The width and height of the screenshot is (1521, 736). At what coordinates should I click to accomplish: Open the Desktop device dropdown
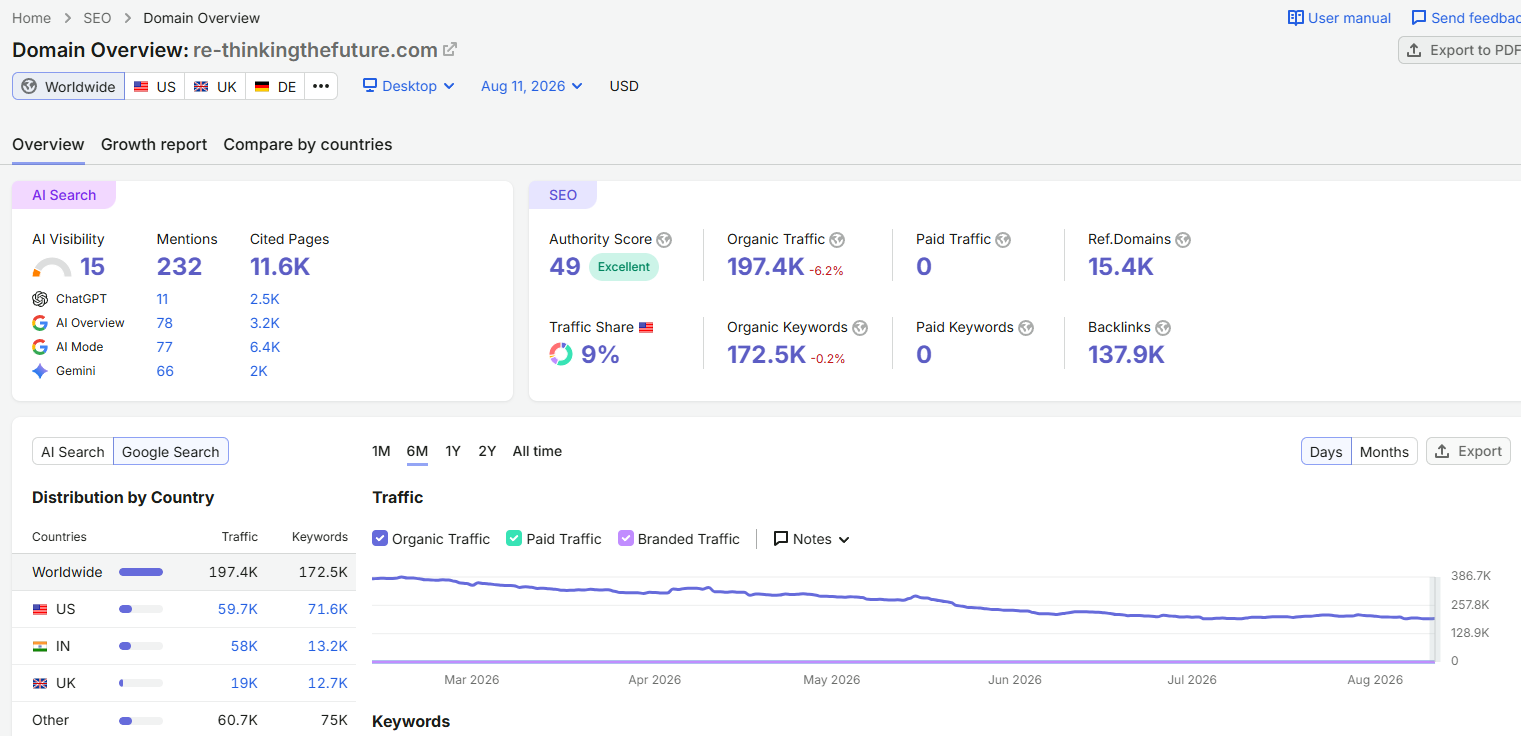coord(409,86)
